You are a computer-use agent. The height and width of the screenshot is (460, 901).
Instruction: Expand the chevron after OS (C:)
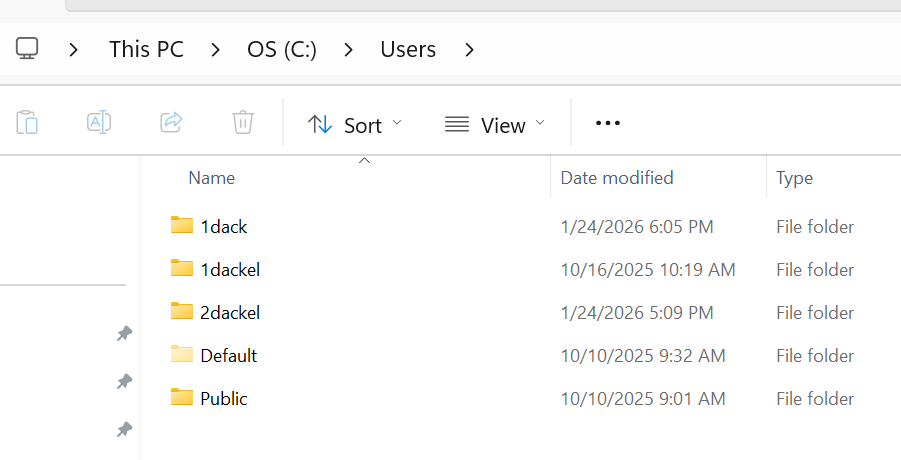tap(349, 49)
